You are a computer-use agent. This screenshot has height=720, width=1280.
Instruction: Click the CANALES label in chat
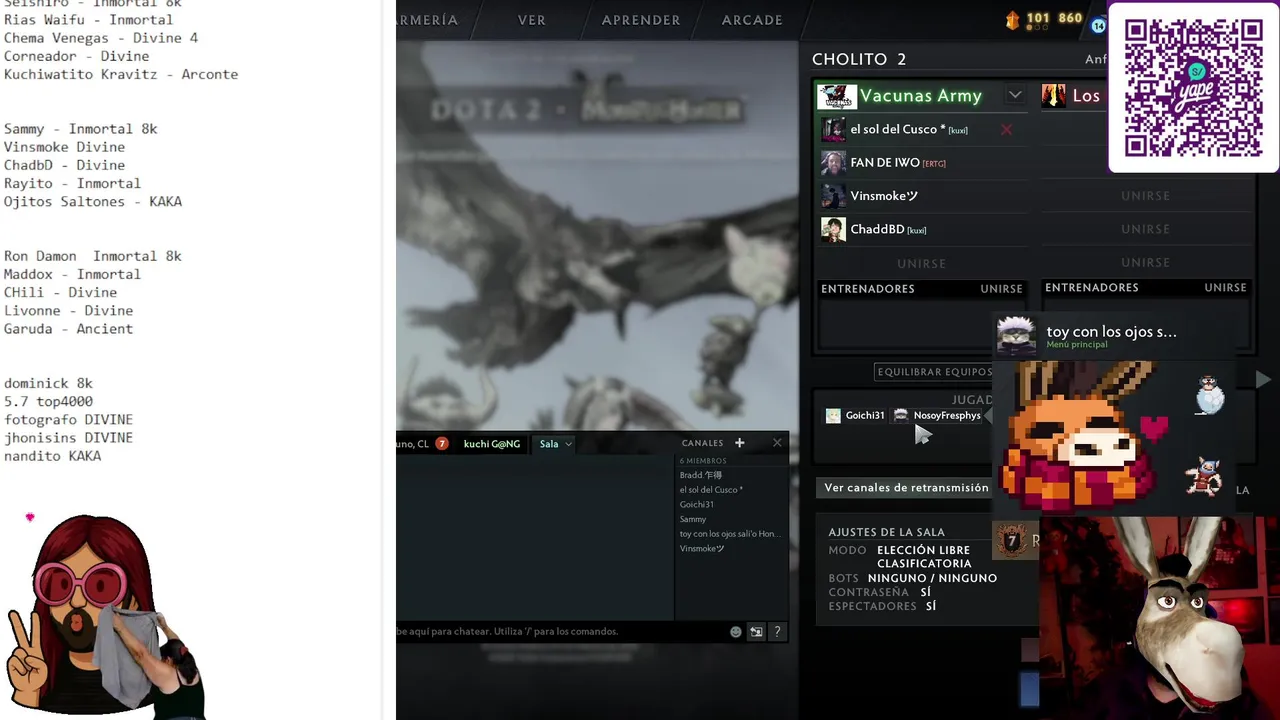[702, 443]
